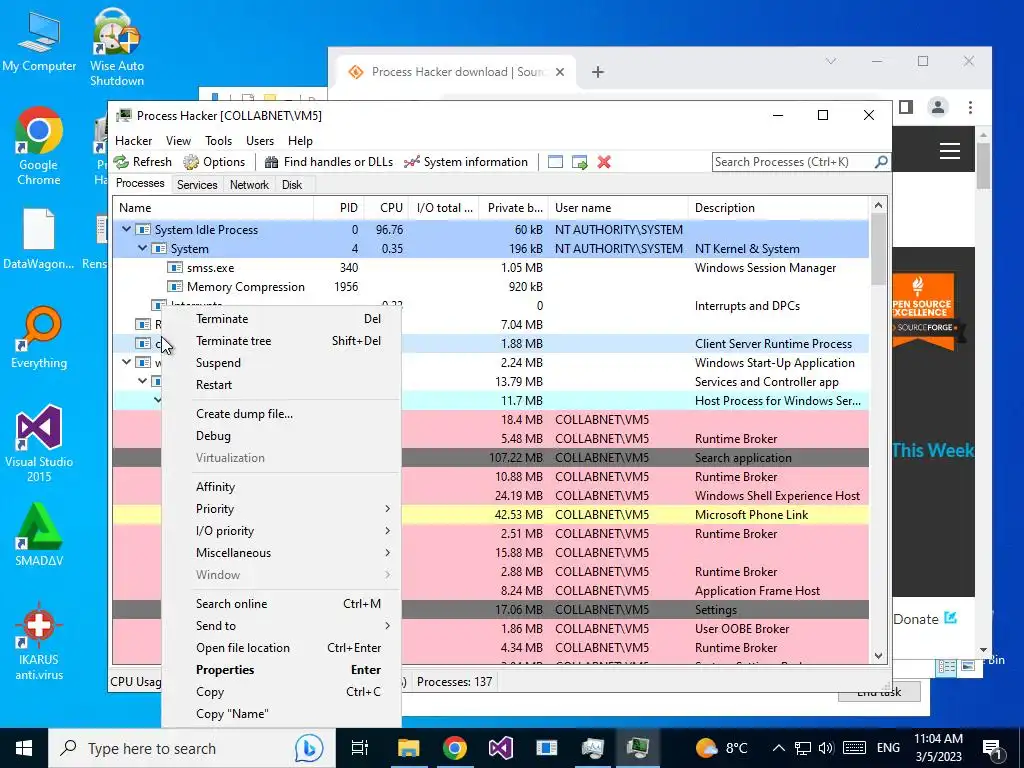Show hidden system tray icons
This screenshot has width=1024, height=768.
778,748
